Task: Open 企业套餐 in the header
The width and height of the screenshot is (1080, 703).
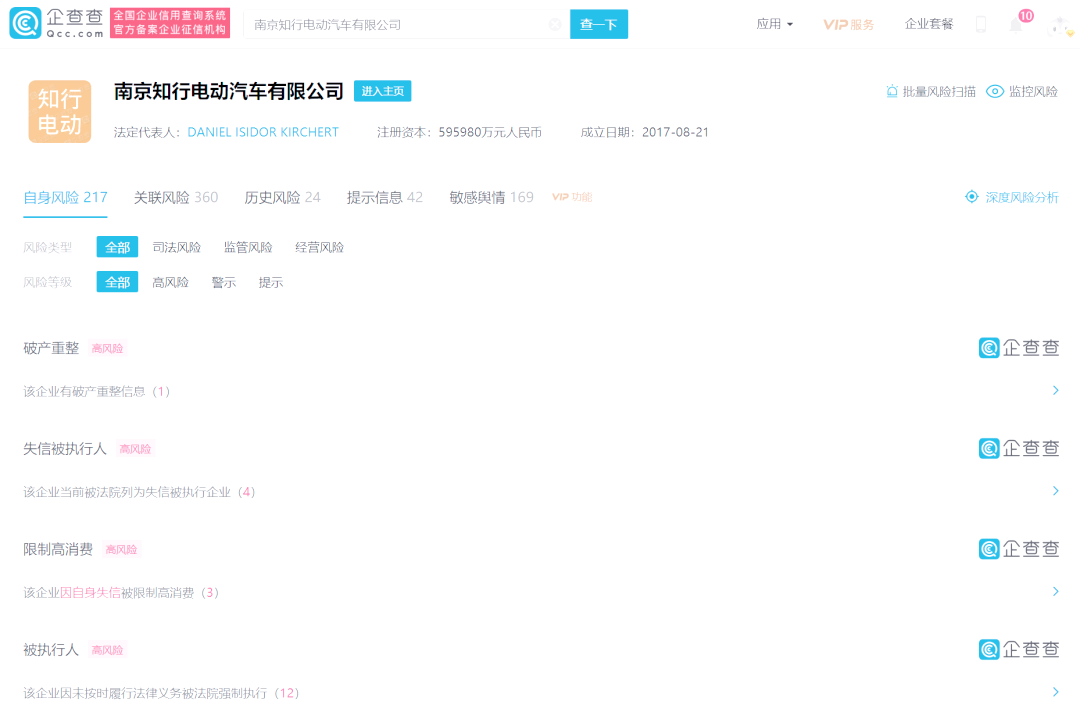Action: (928, 24)
